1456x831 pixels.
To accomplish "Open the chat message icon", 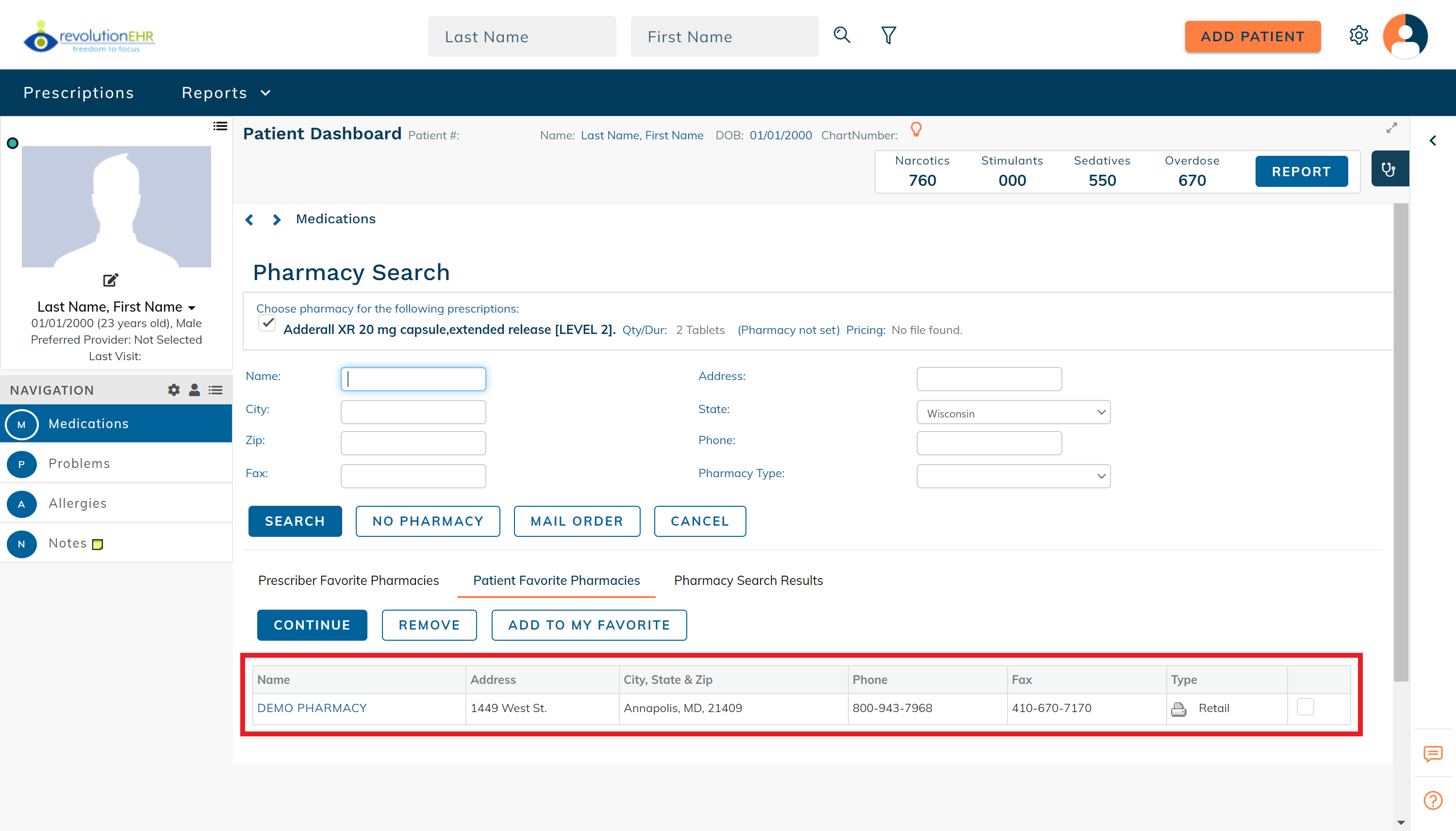I will (x=1433, y=753).
